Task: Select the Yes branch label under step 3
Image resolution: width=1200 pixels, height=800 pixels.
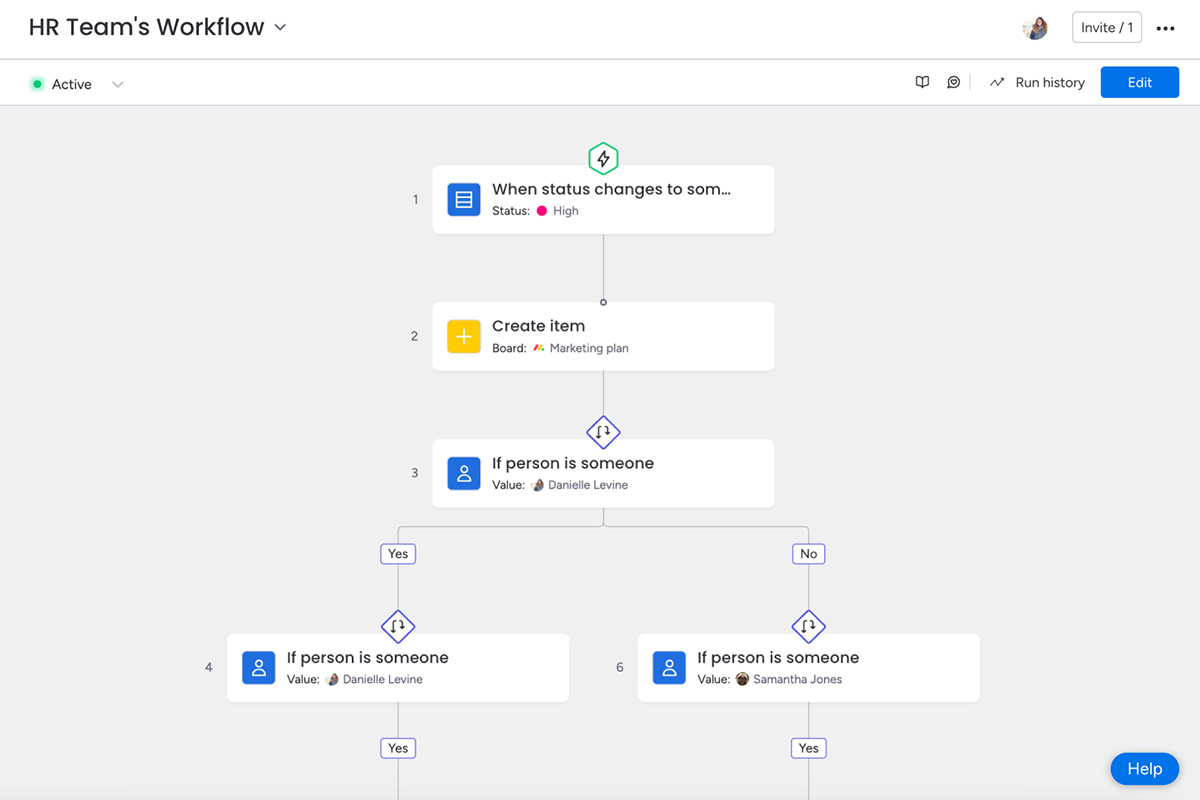Action: click(398, 554)
